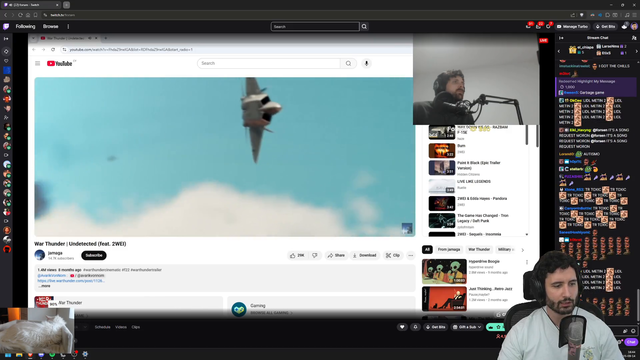Open the chat community users icon
This screenshot has height=360, width=640.
[634, 38]
